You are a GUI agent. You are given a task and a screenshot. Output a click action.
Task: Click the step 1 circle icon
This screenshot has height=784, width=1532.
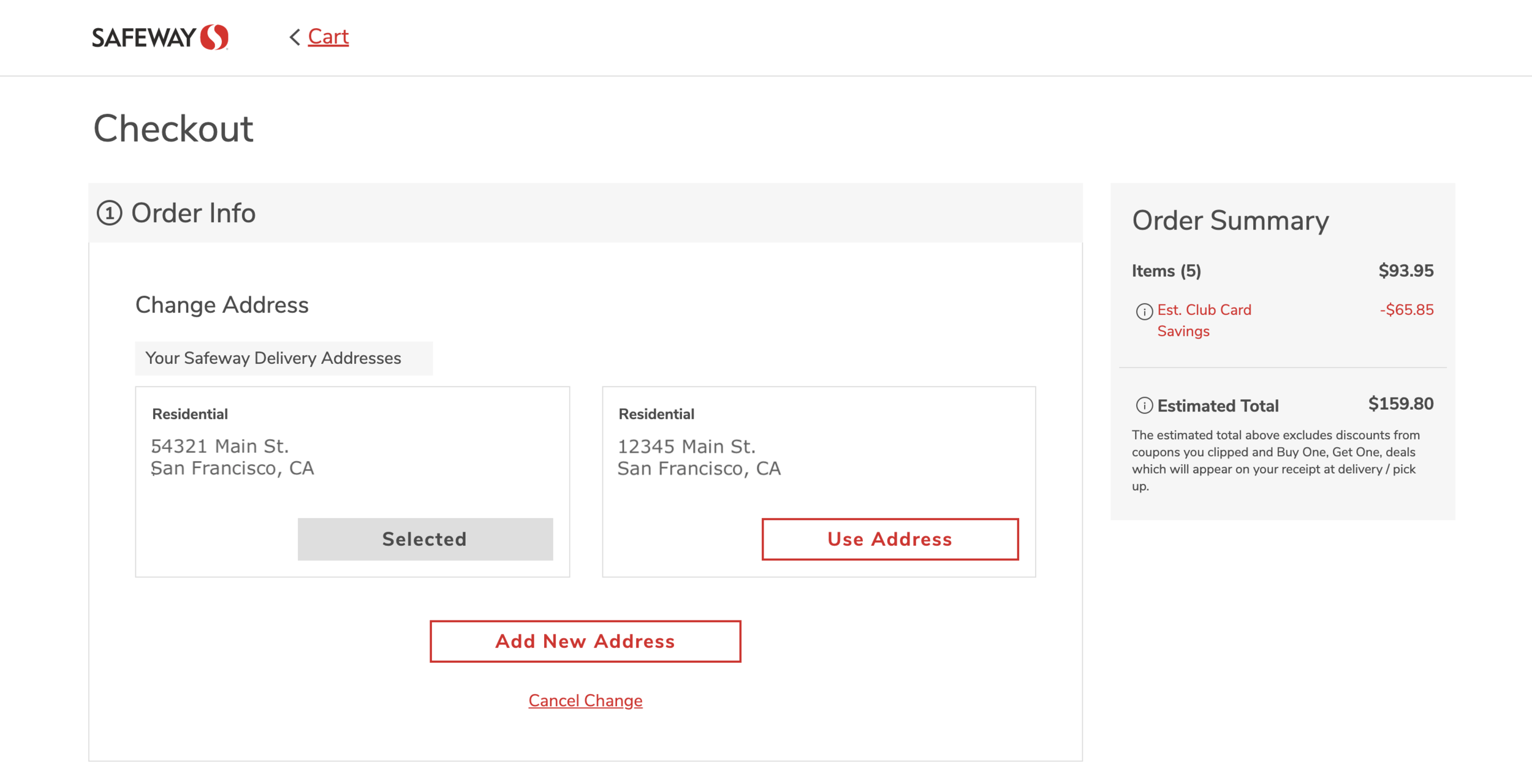[x=110, y=213]
